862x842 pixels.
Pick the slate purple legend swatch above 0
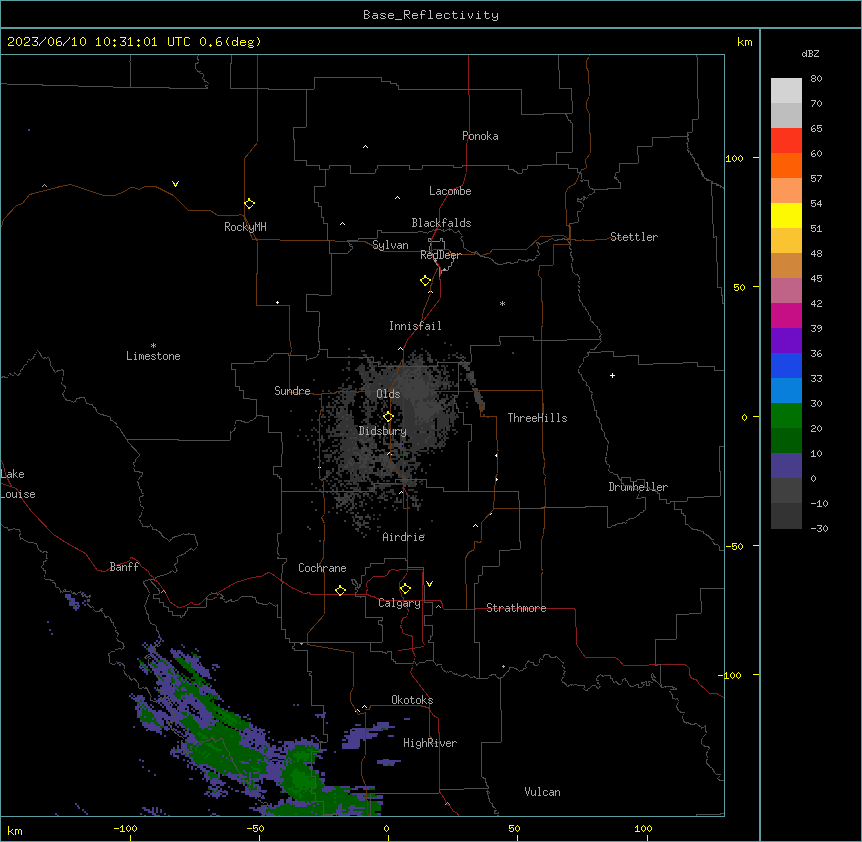point(786,466)
